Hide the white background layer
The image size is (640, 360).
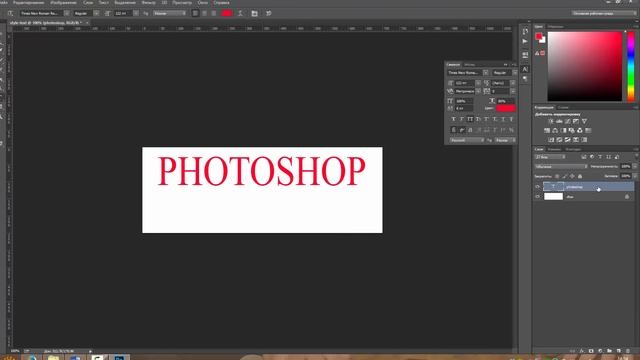click(x=538, y=197)
